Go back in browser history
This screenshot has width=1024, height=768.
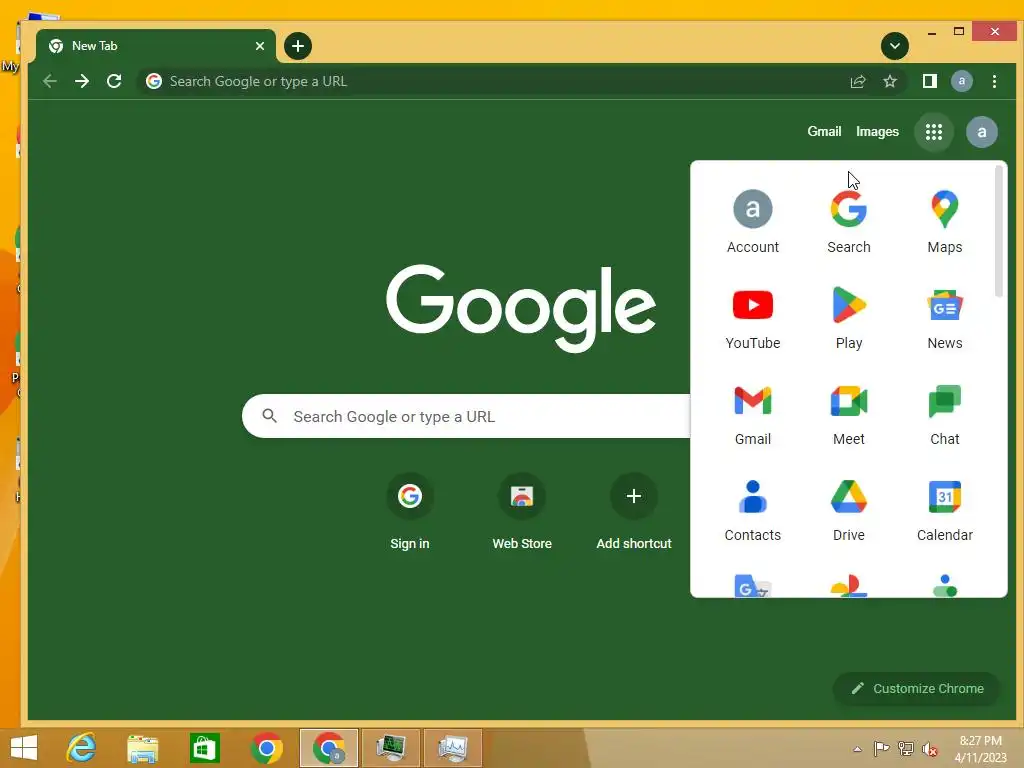pos(50,81)
